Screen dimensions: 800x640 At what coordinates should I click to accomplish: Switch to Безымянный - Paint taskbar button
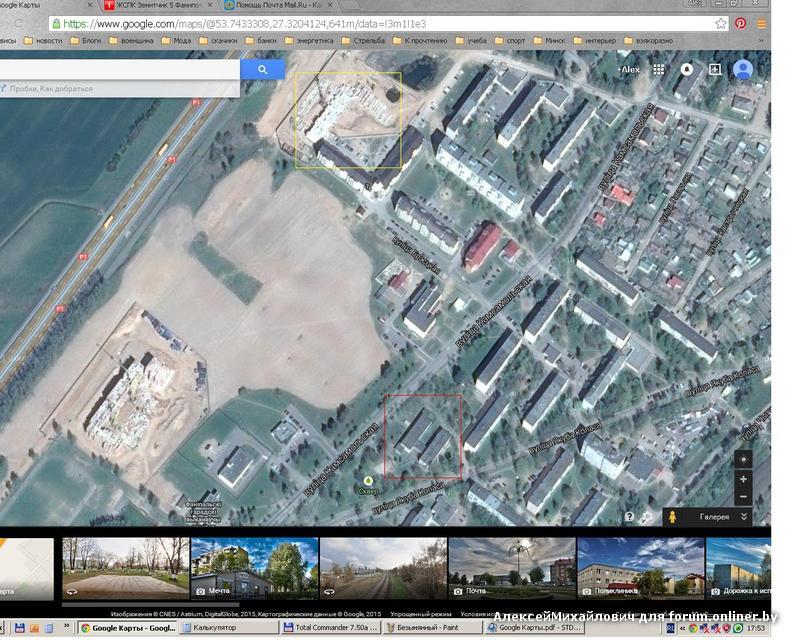(x=432, y=627)
